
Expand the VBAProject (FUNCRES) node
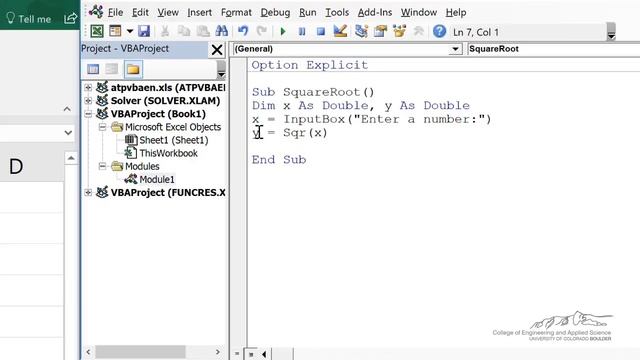tap(88, 192)
